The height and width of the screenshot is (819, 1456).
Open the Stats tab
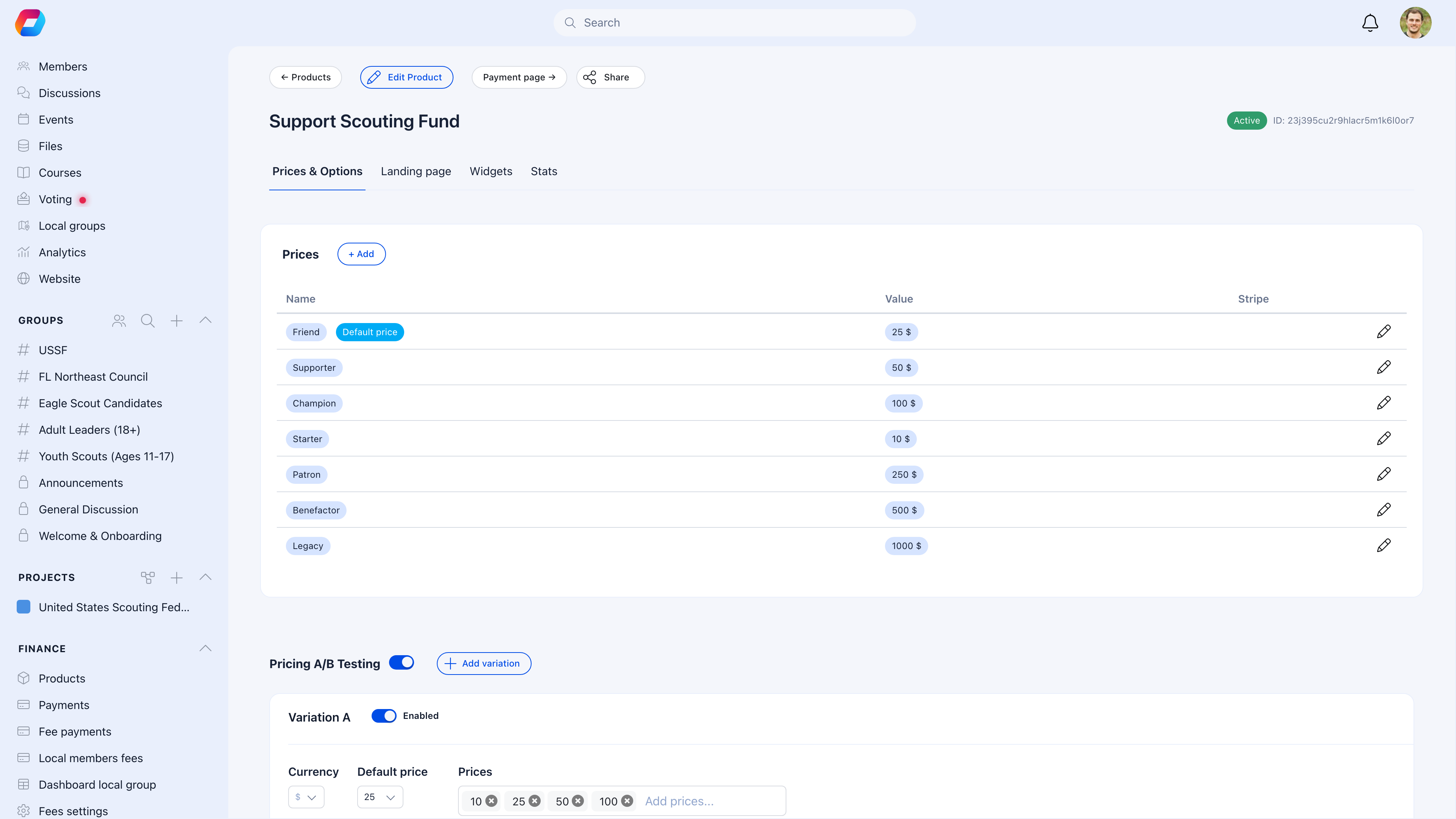tap(543, 171)
